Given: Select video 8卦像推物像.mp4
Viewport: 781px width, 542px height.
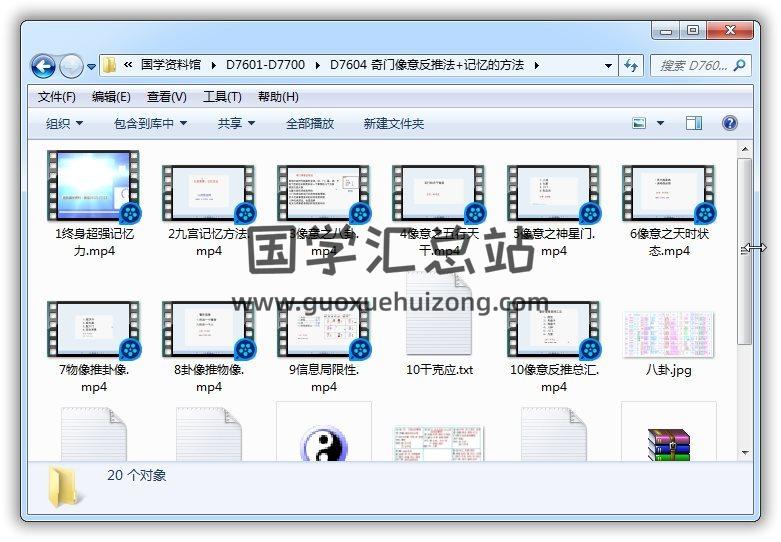Looking at the screenshot, I should coord(209,347).
